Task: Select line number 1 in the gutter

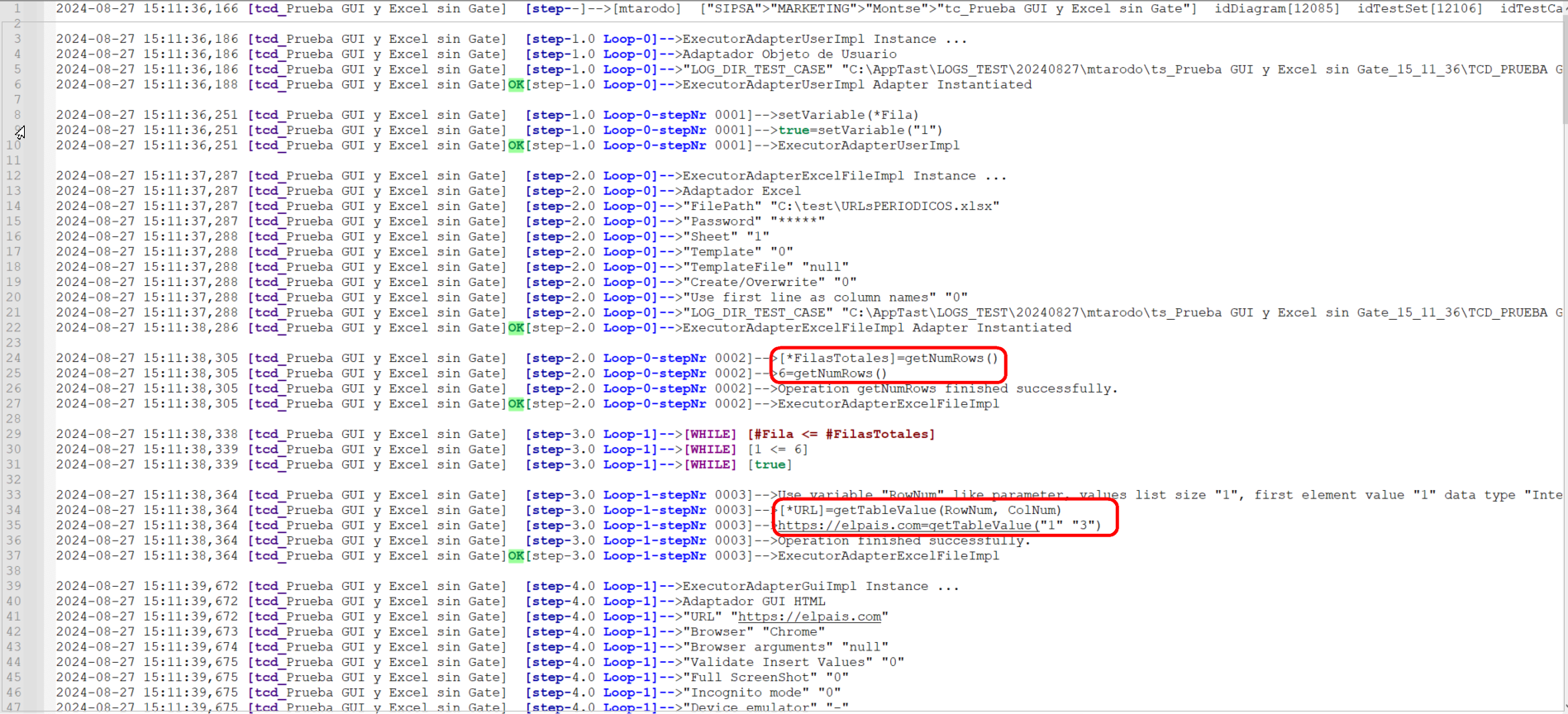Action: [x=17, y=8]
